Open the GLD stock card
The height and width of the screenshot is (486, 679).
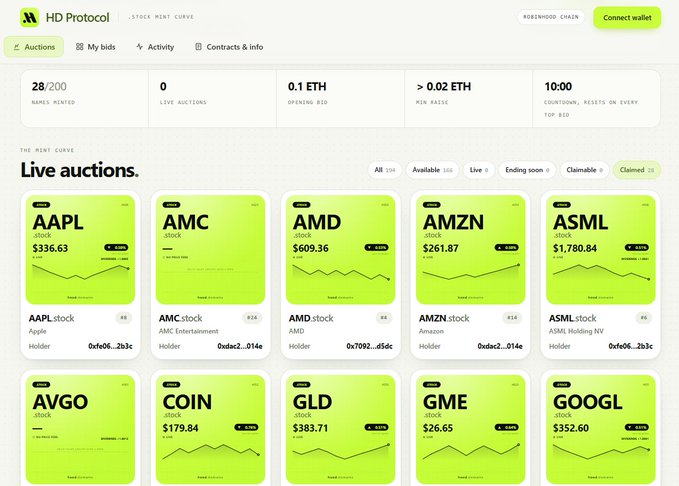tap(340, 429)
